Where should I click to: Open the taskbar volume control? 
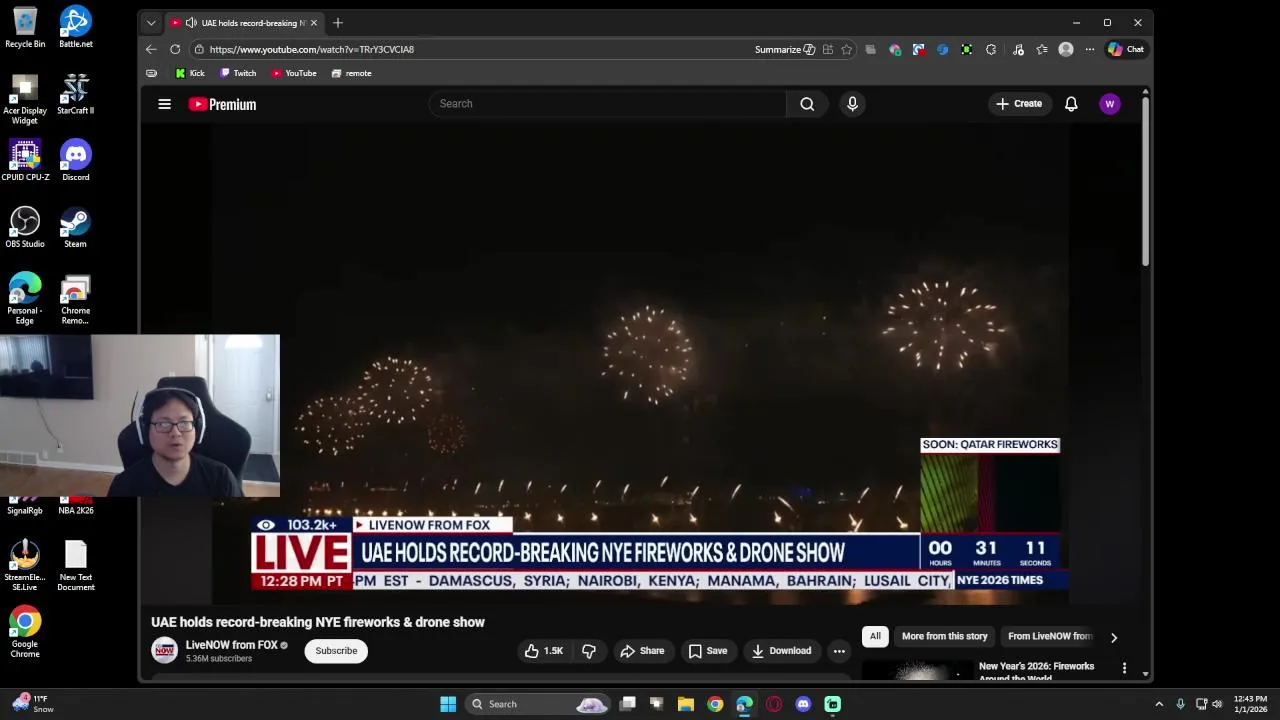click(1217, 704)
